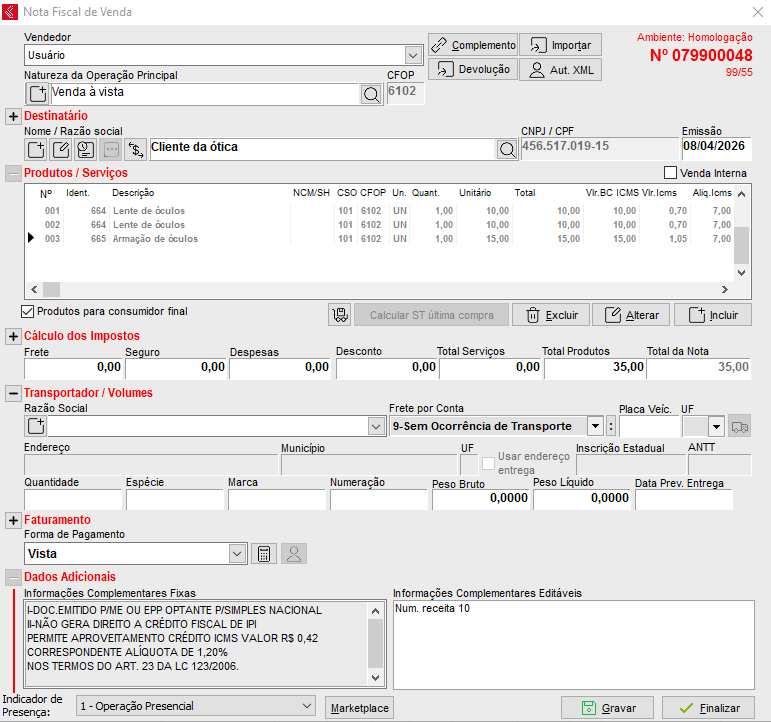The width and height of the screenshot is (771, 722).
Task: Expand the Destinatário section
Action: (x=13, y=117)
